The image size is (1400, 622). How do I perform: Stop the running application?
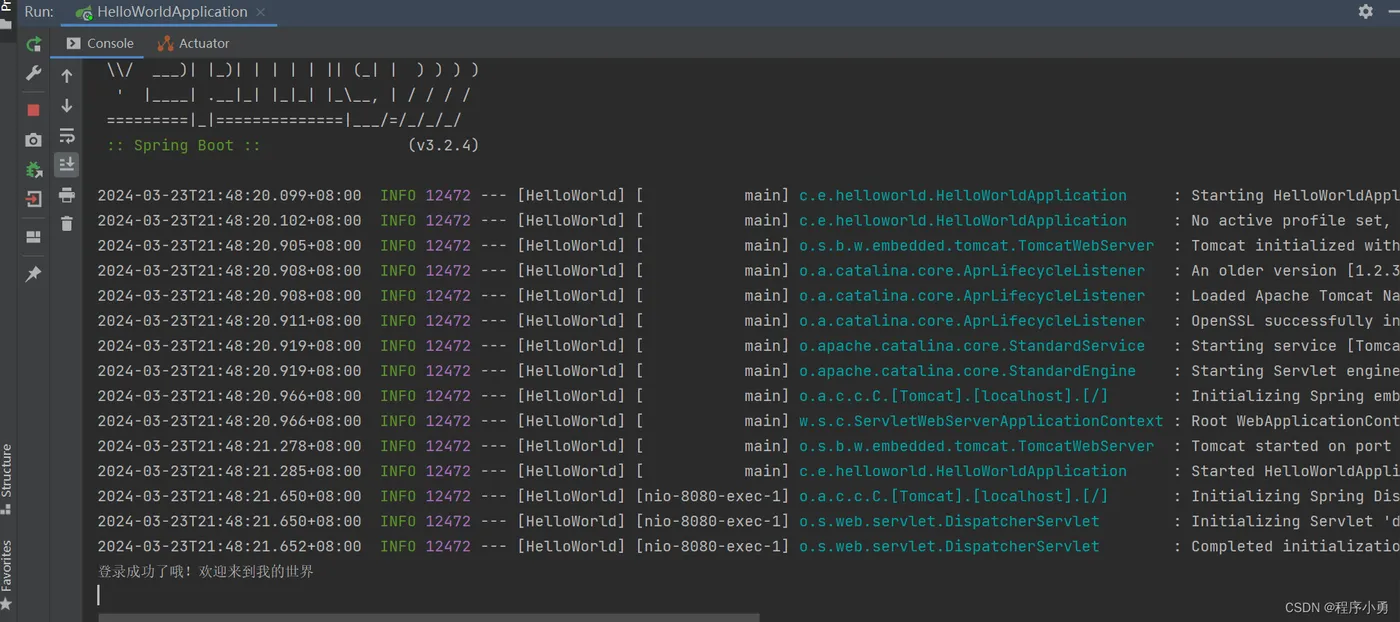(33, 110)
